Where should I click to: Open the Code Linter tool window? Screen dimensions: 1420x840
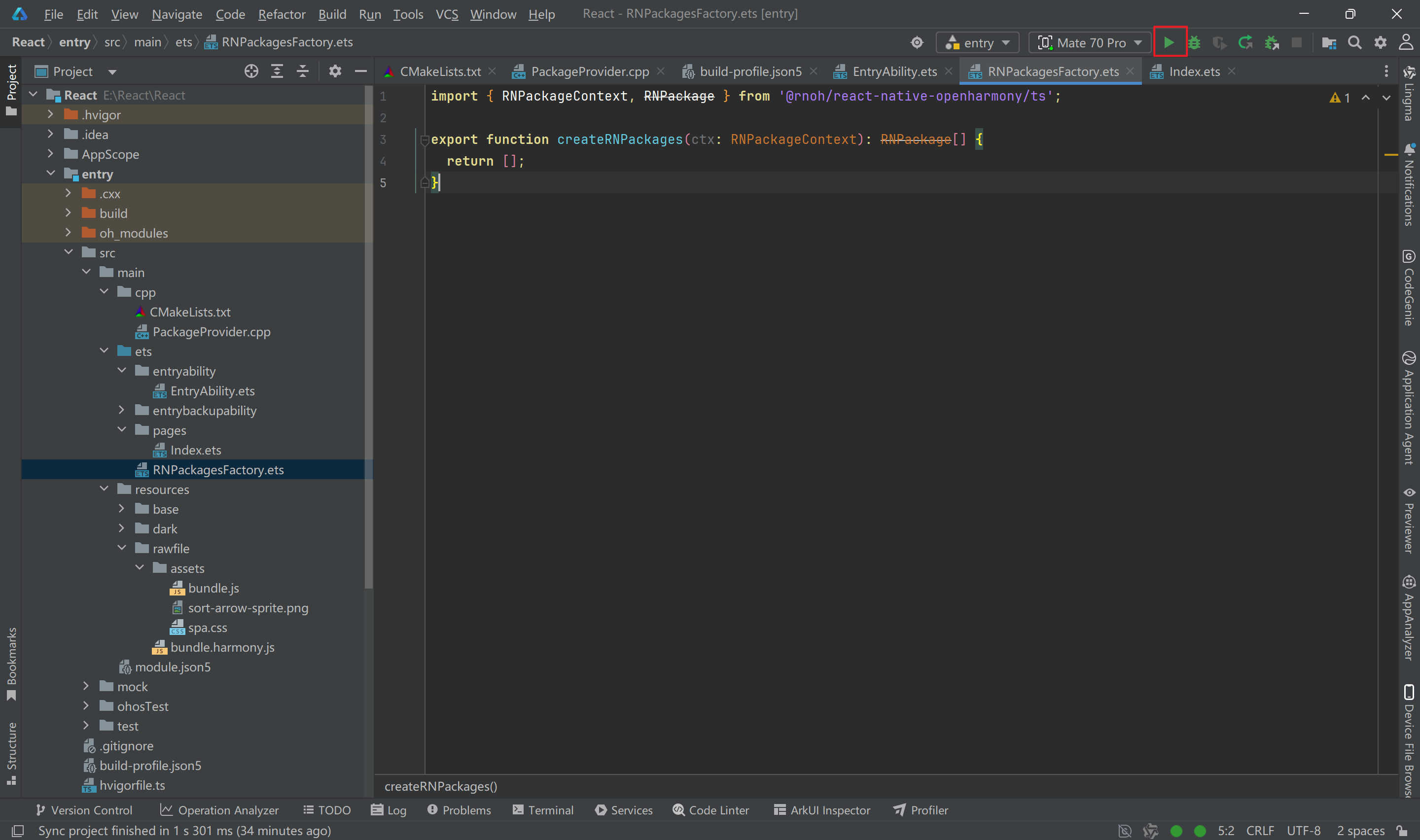click(711, 810)
